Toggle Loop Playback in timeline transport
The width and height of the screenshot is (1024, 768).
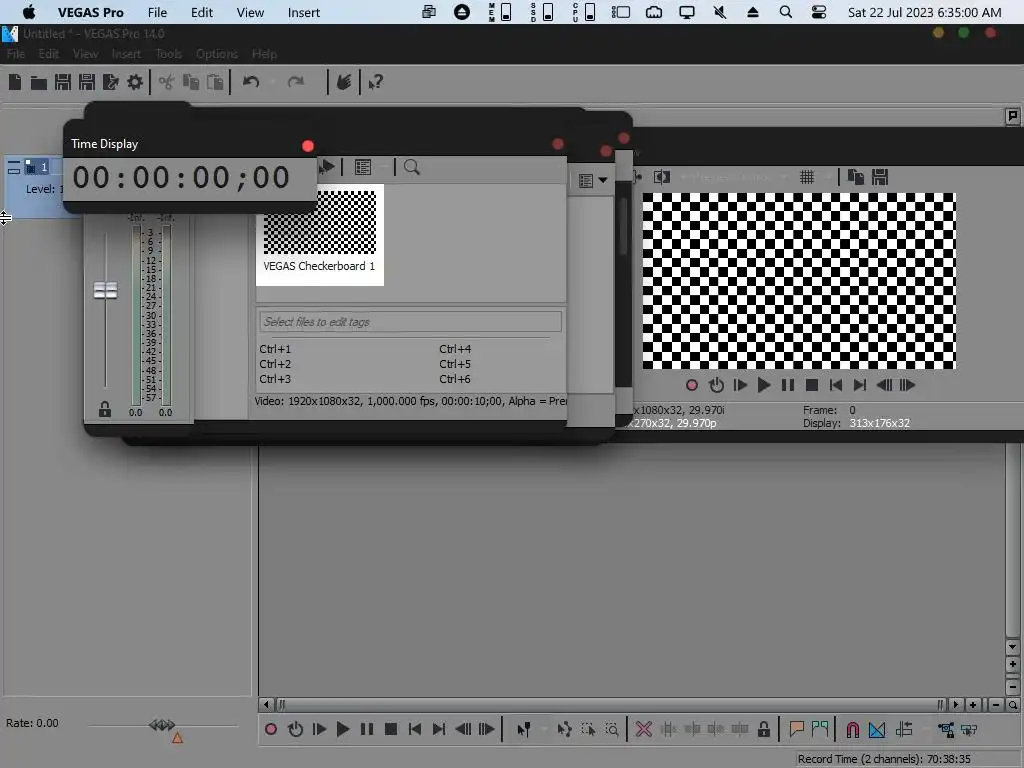(x=295, y=729)
